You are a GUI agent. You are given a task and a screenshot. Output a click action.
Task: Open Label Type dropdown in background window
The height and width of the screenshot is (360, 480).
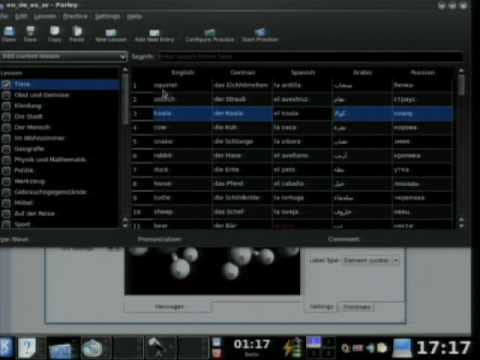coord(371,260)
